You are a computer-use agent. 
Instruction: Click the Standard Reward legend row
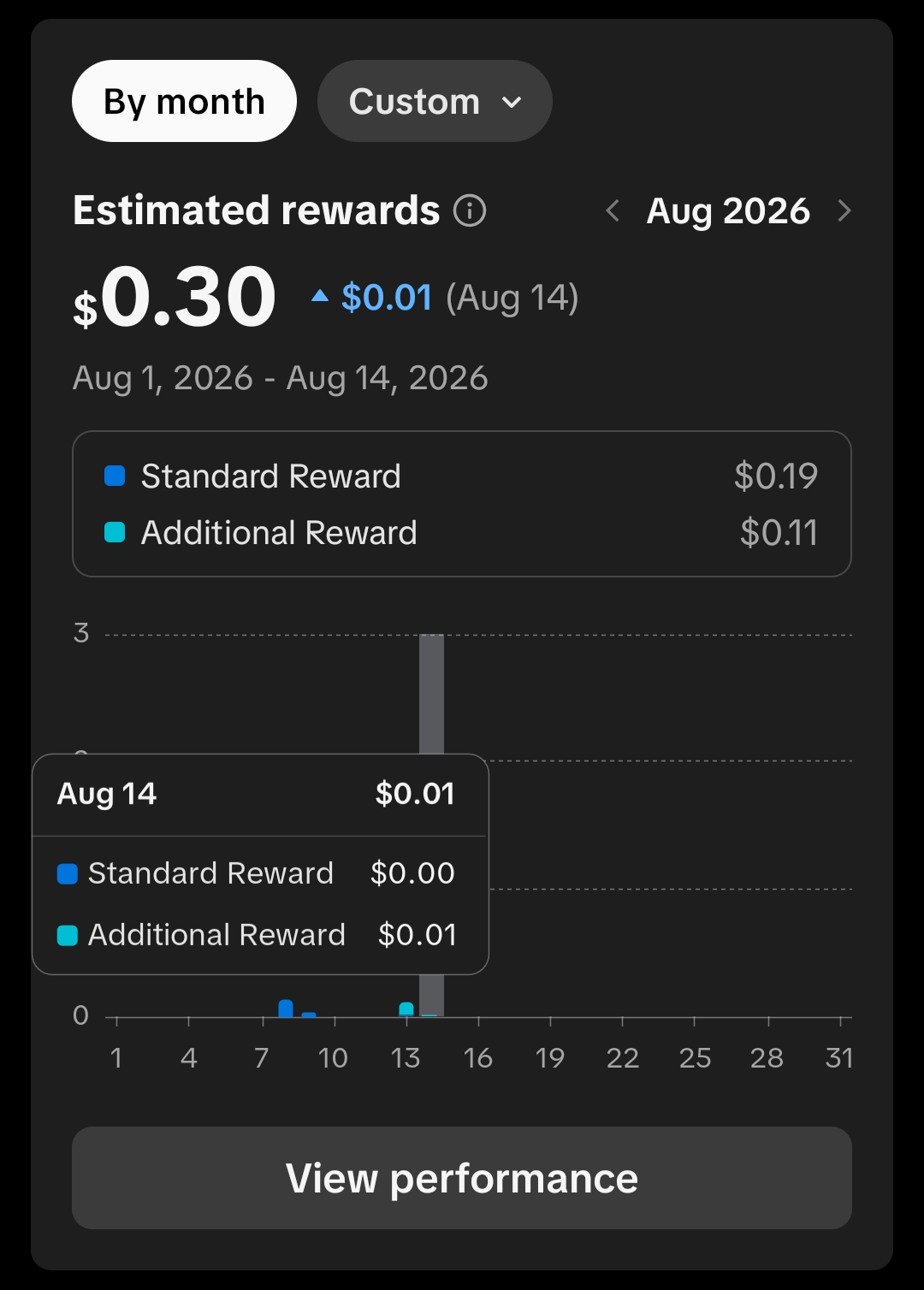[462, 476]
